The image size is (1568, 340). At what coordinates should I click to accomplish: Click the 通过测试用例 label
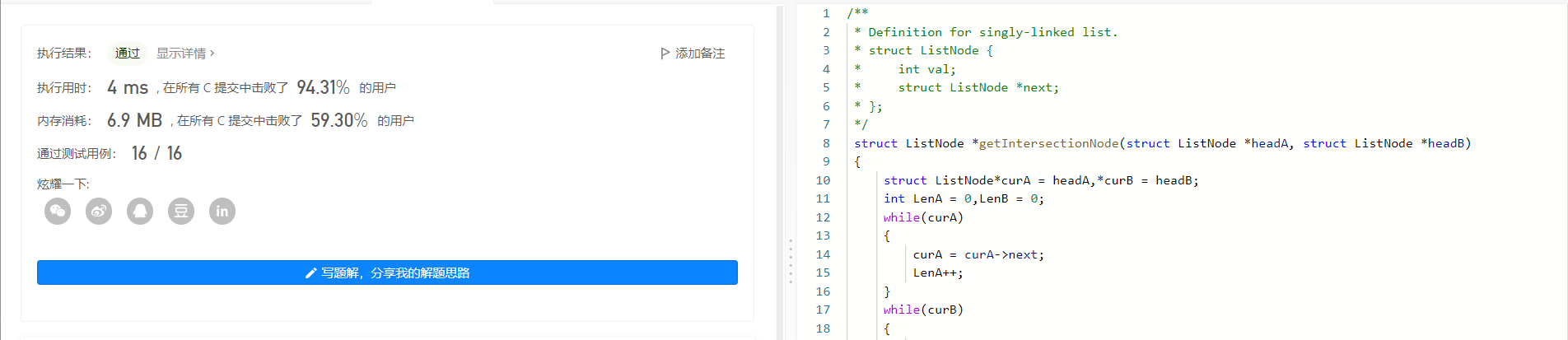click(x=77, y=153)
